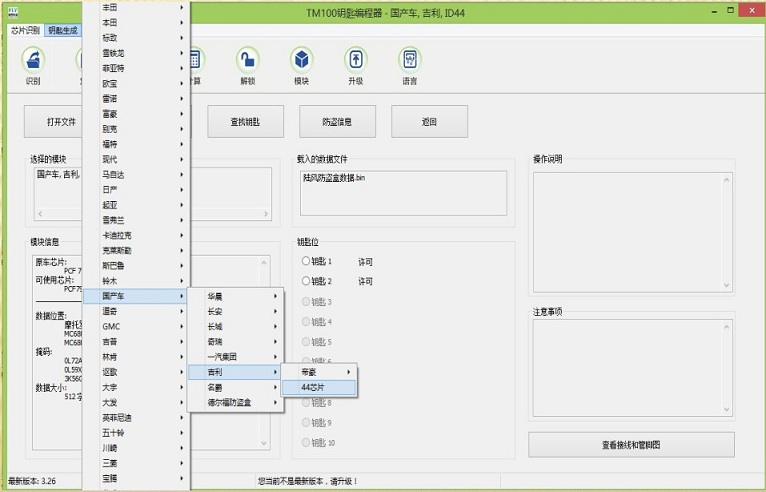Open the 日产 brand menu entry
Viewport: 766px width, 492px height.
coord(135,190)
